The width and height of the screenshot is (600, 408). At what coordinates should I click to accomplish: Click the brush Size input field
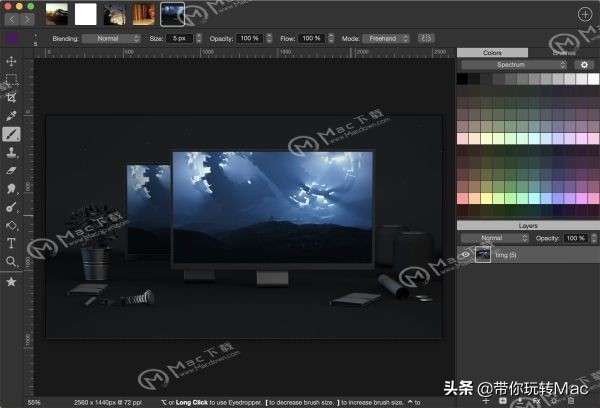pos(179,39)
